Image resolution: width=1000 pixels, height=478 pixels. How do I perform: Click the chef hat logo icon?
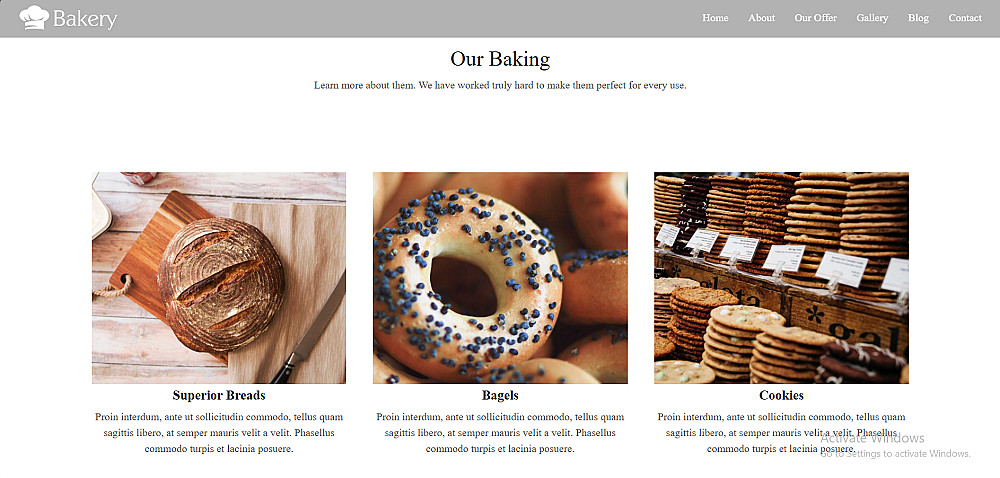[34, 17]
